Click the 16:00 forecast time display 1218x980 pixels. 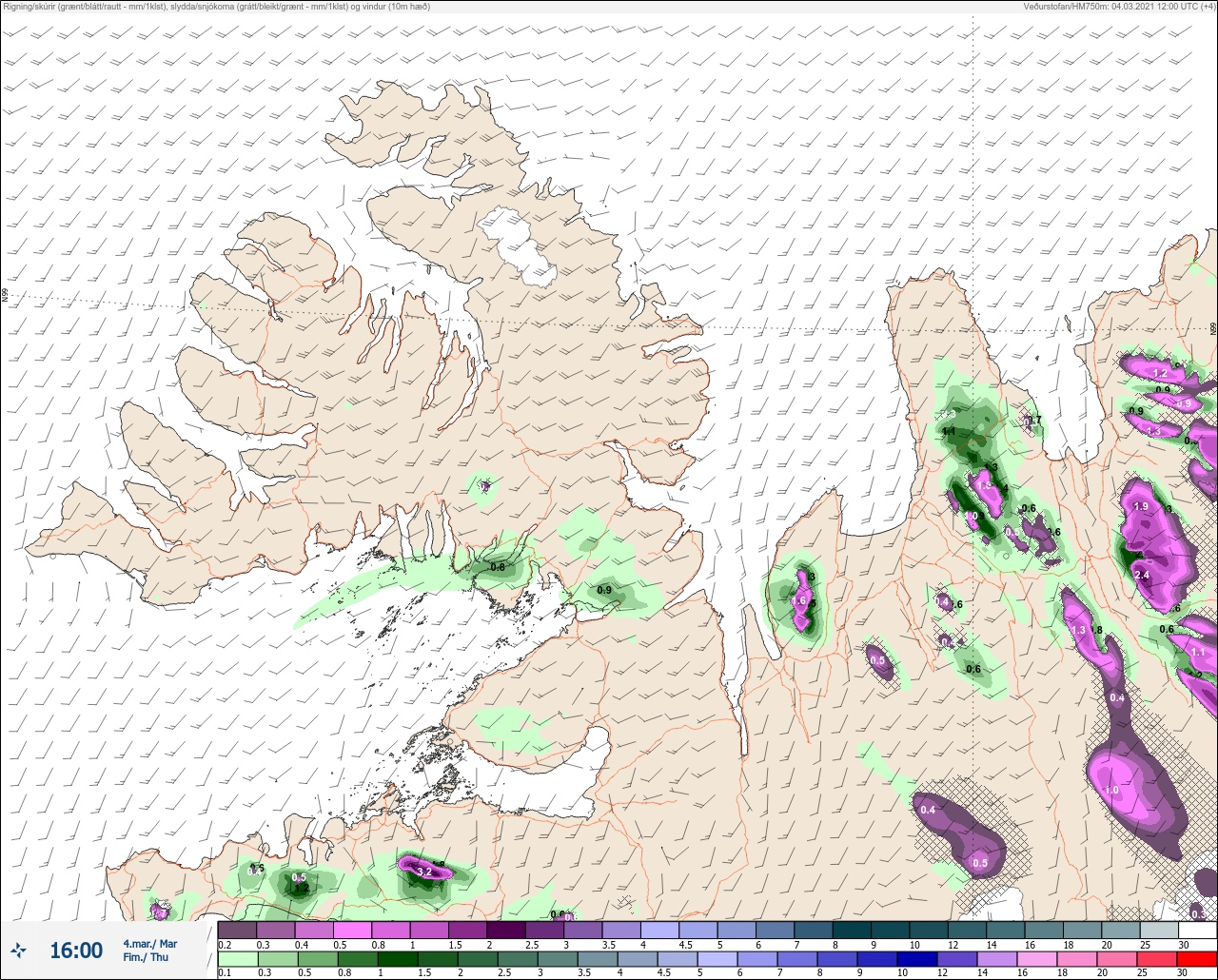(x=76, y=951)
